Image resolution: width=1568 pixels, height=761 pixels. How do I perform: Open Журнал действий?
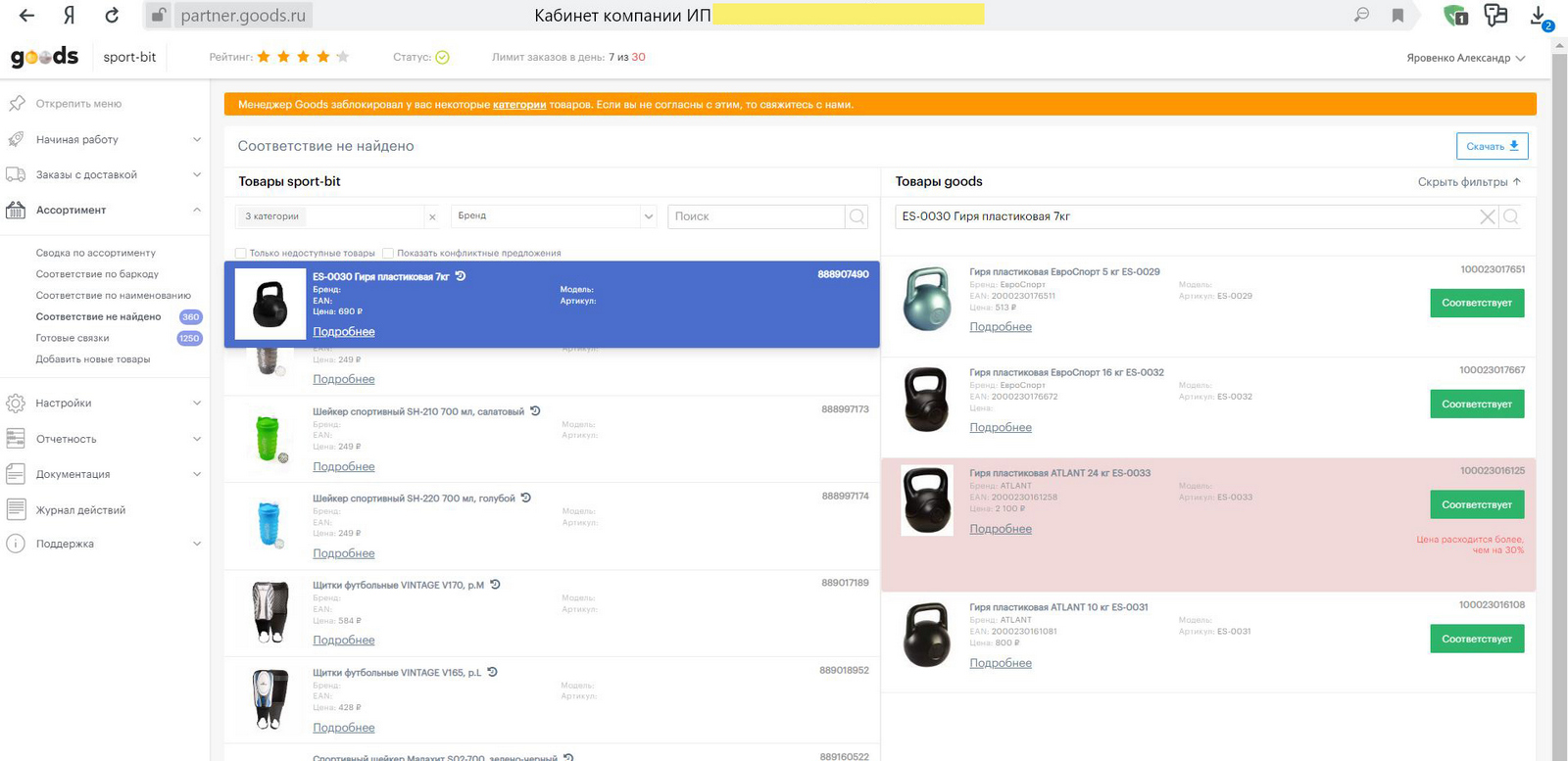coord(80,510)
